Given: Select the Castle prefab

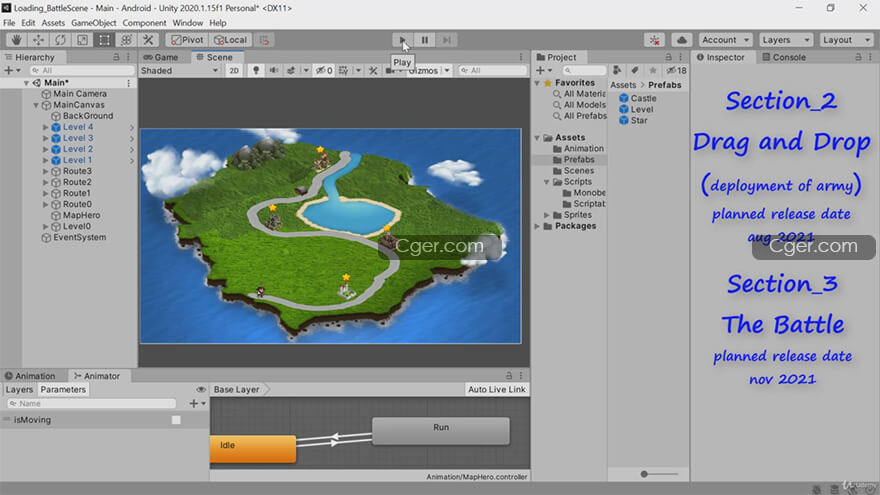Looking at the screenshot, I should coord(638,98).
